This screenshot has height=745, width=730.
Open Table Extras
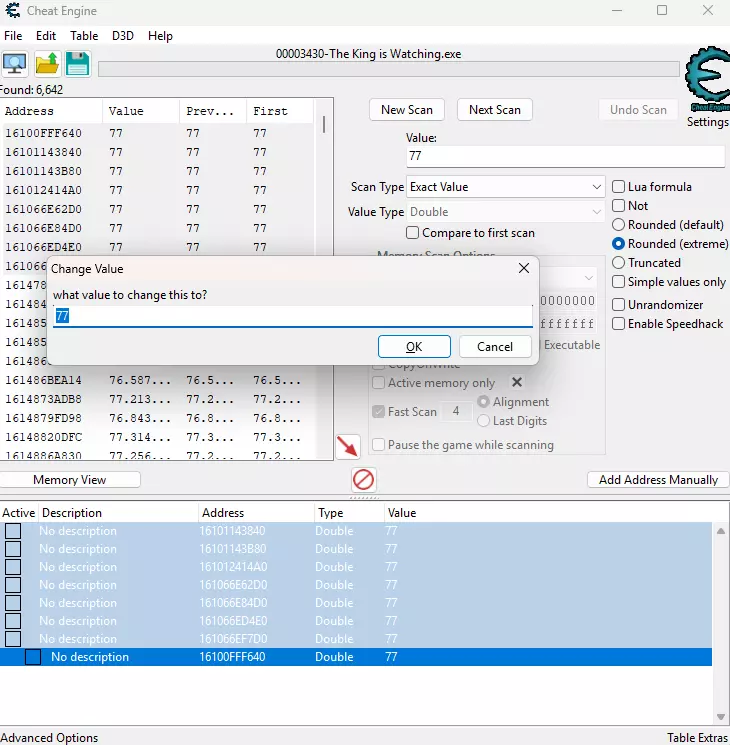pyautogui.click(x=698, y=737)
